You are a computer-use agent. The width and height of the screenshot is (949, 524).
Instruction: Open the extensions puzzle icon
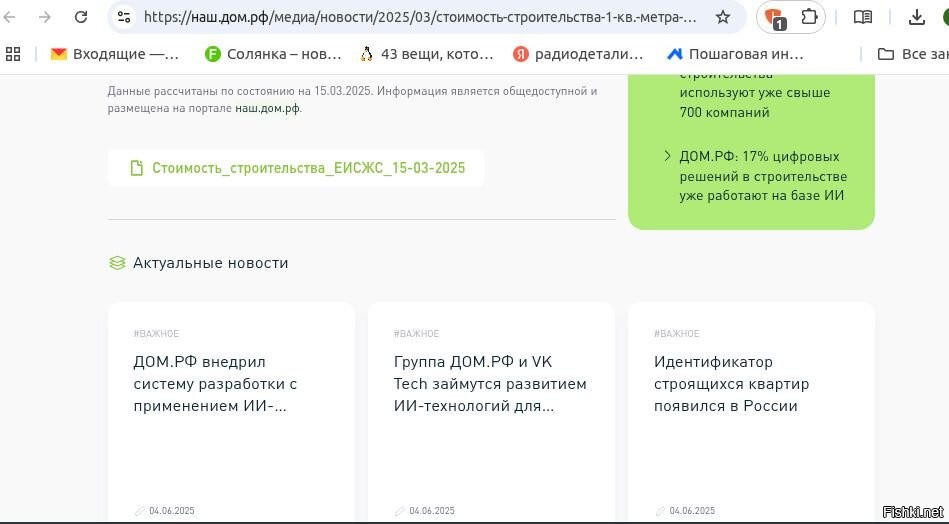point(809,17)
